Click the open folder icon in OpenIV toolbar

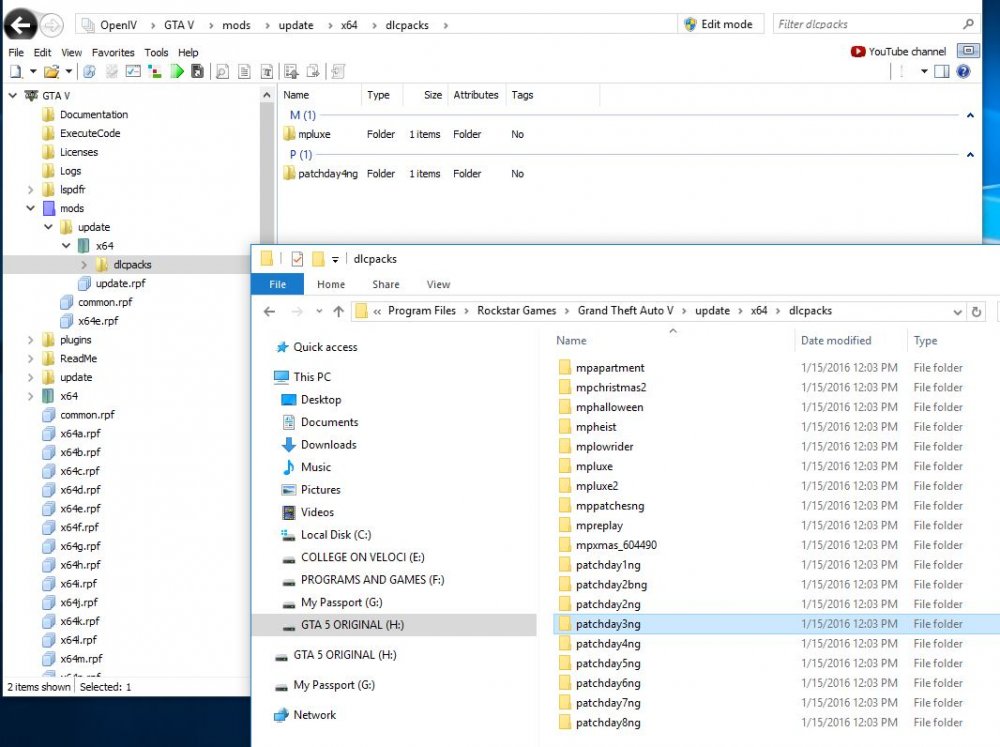pyautogui.click(x=51, y=71)
